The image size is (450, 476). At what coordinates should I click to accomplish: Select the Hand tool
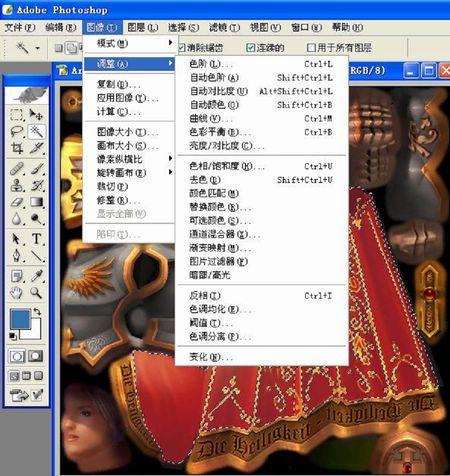point(16,293)
